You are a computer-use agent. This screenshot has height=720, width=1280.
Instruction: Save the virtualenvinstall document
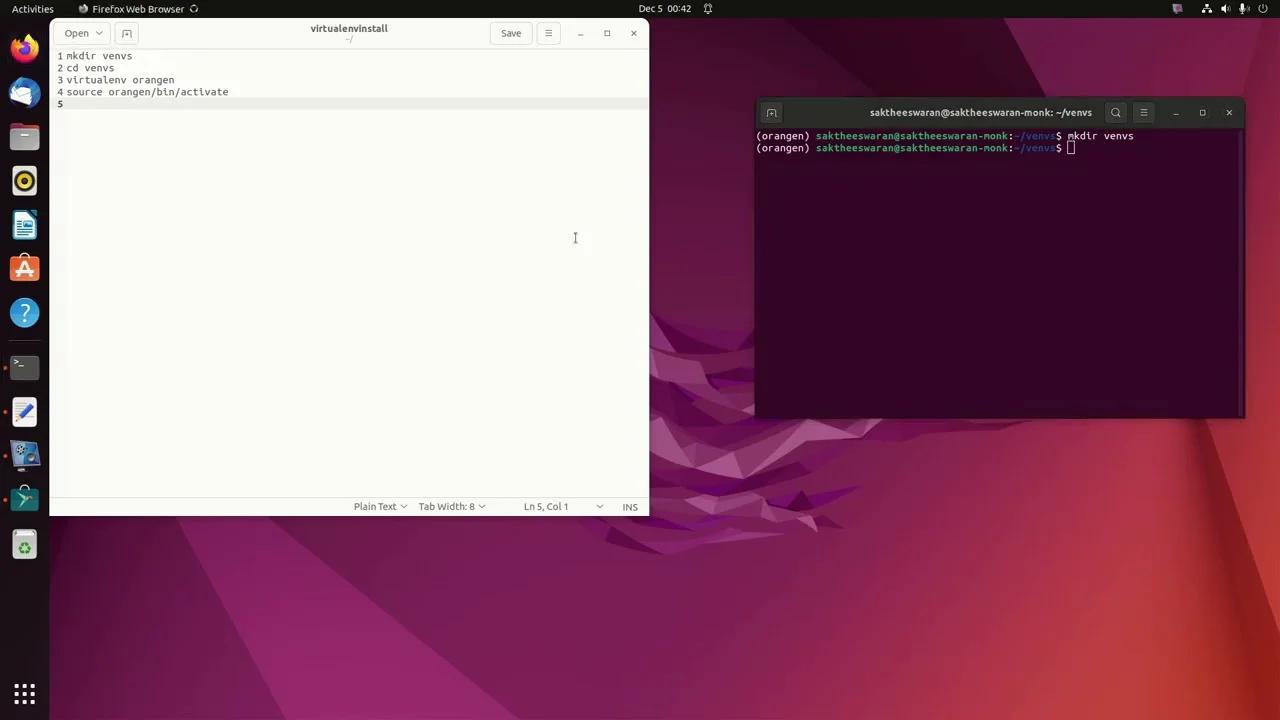coord(511,33)
